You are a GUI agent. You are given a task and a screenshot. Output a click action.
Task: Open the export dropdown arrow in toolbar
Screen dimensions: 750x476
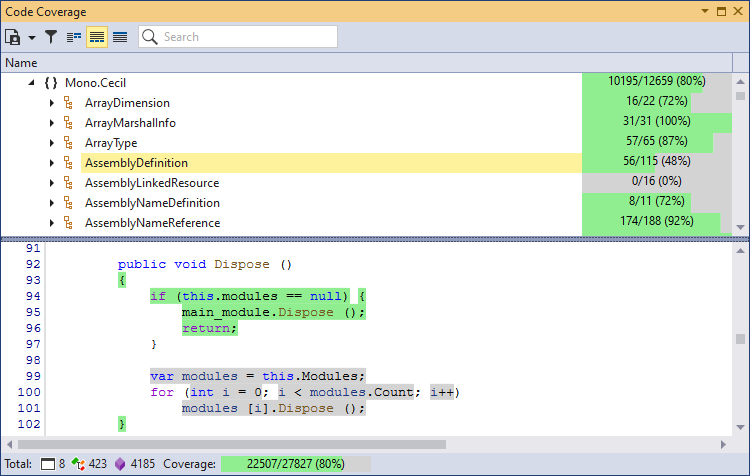31,37
